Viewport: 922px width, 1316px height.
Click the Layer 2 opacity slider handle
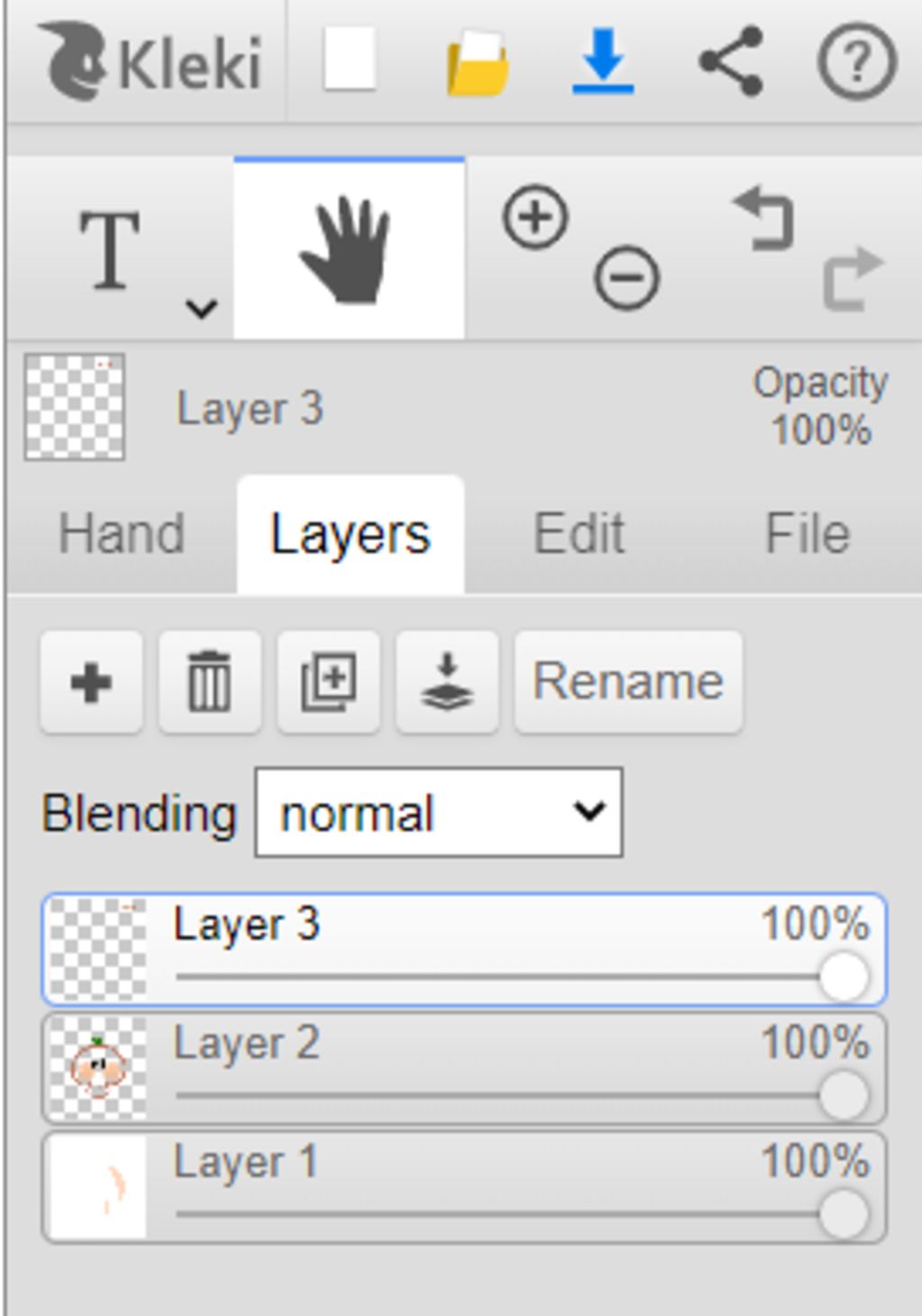pos(844,1095)
